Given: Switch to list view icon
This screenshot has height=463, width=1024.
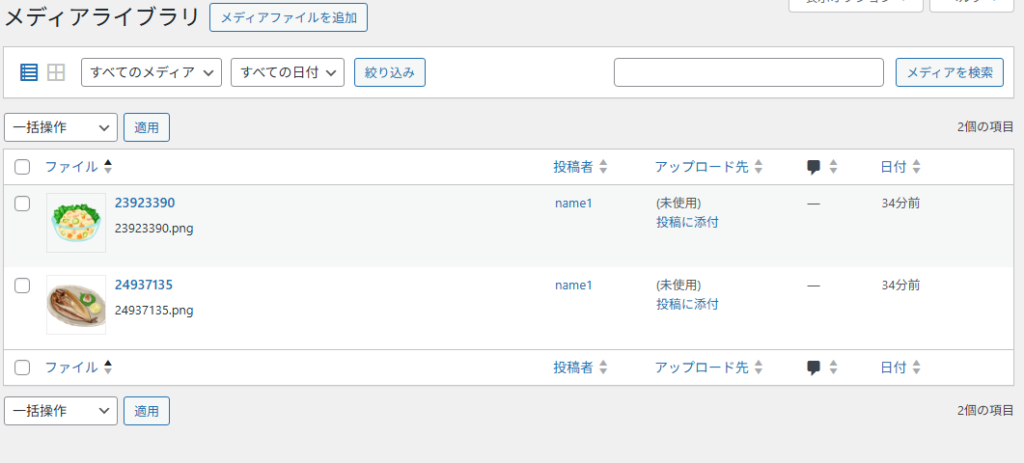Looking at the screenshot, I should pos(29,72).
